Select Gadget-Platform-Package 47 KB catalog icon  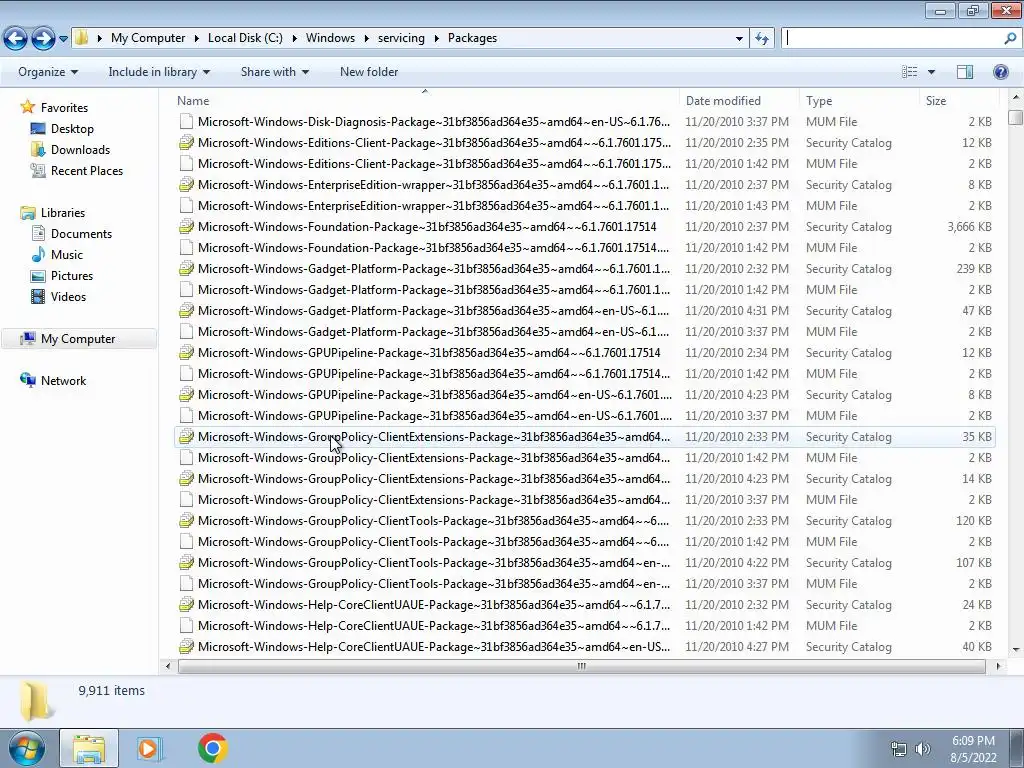coord(186,311)
